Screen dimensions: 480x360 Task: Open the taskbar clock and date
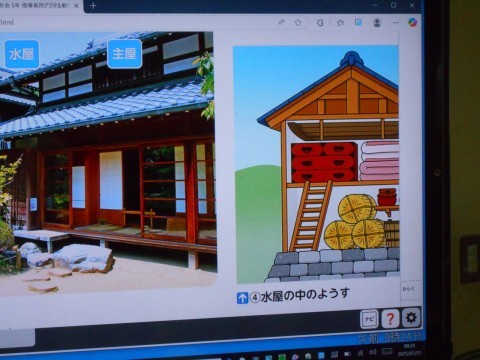pos(409,350)
